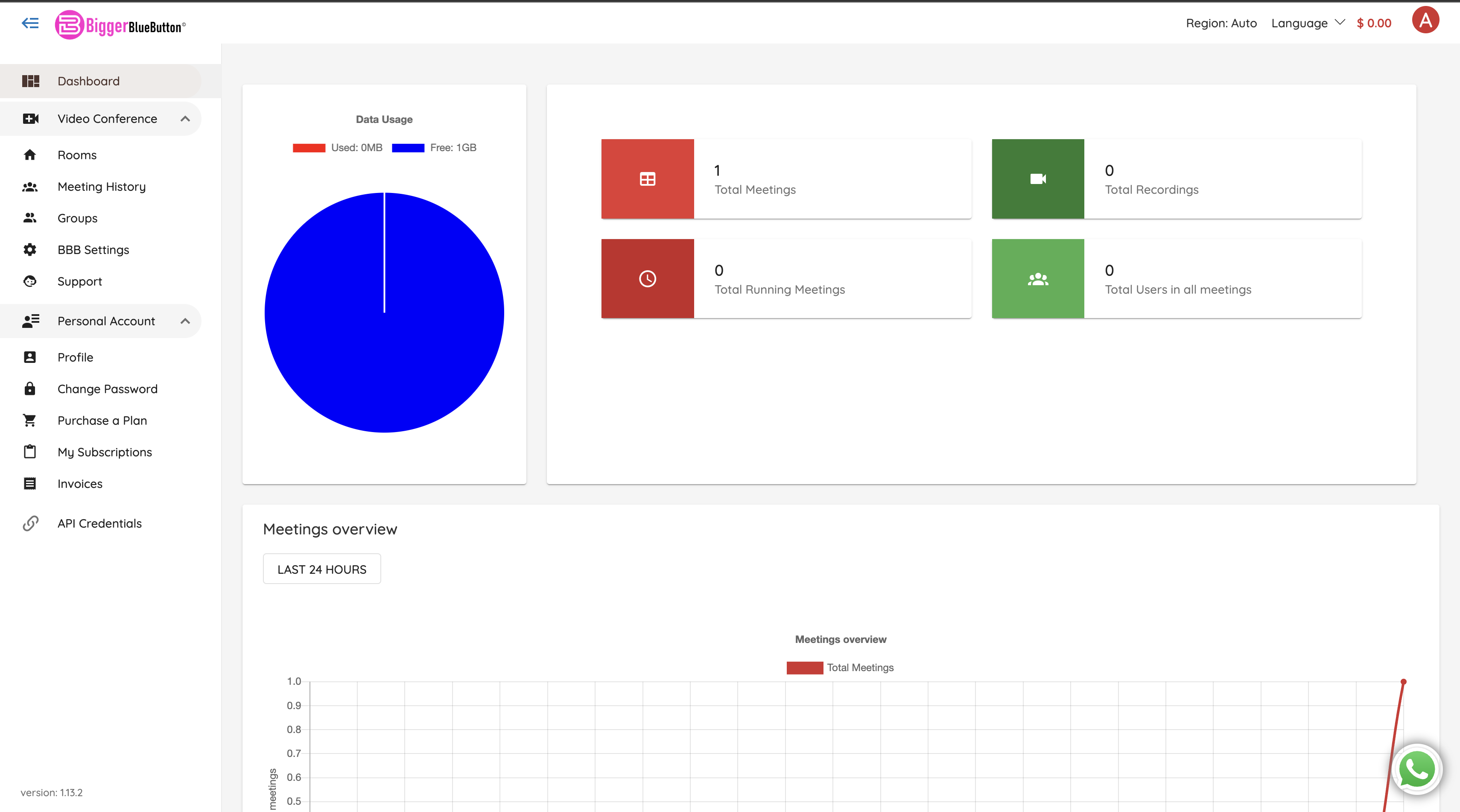Click the Total Recordings camera icon tile

[x=1037, y=179]
